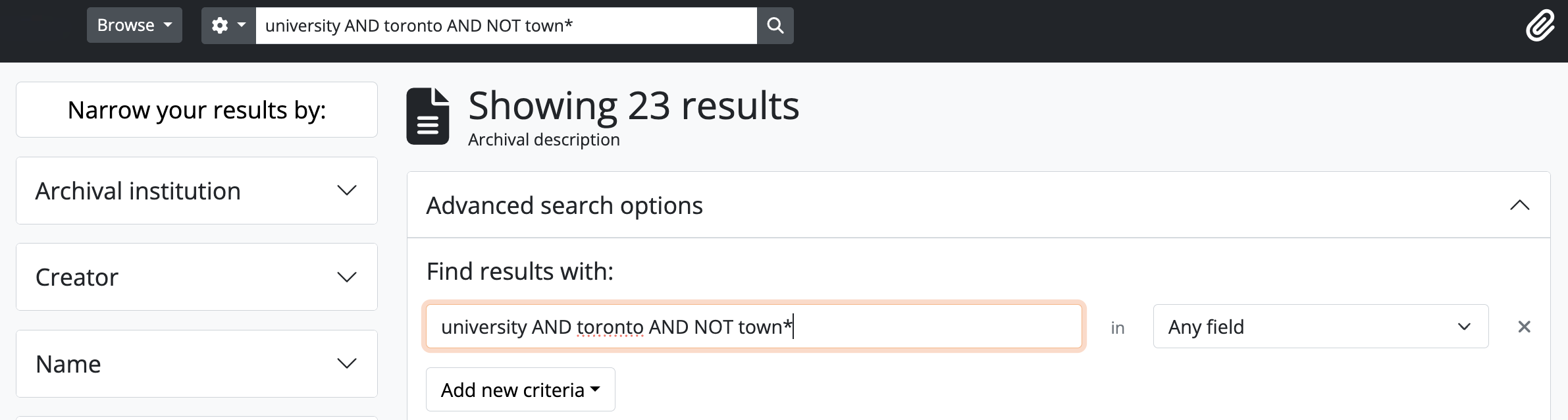This screenshot has height=420, width=1568.
Task: Open the Add new criteria dropdown
Action: click(520, 390)
